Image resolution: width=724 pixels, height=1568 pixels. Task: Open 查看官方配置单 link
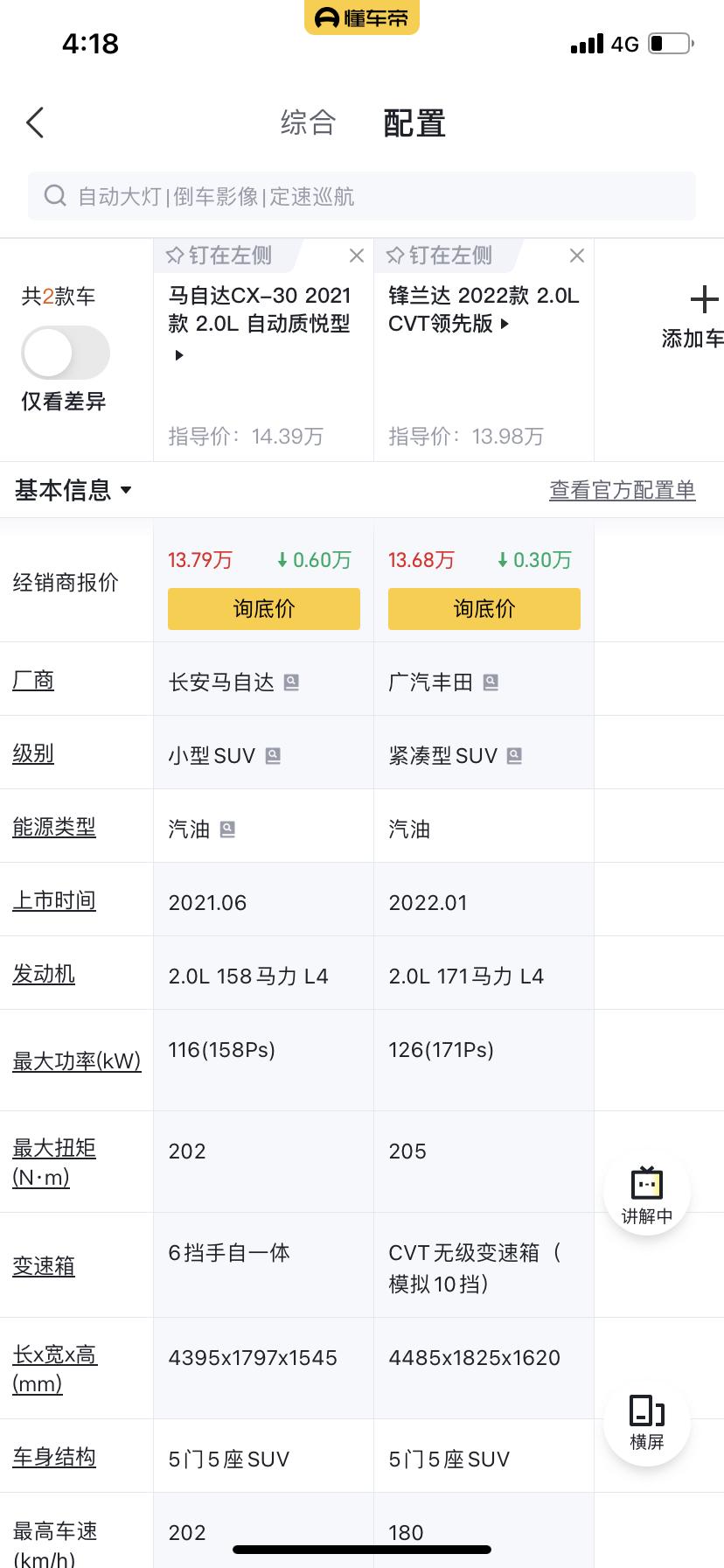click(623, 490)
